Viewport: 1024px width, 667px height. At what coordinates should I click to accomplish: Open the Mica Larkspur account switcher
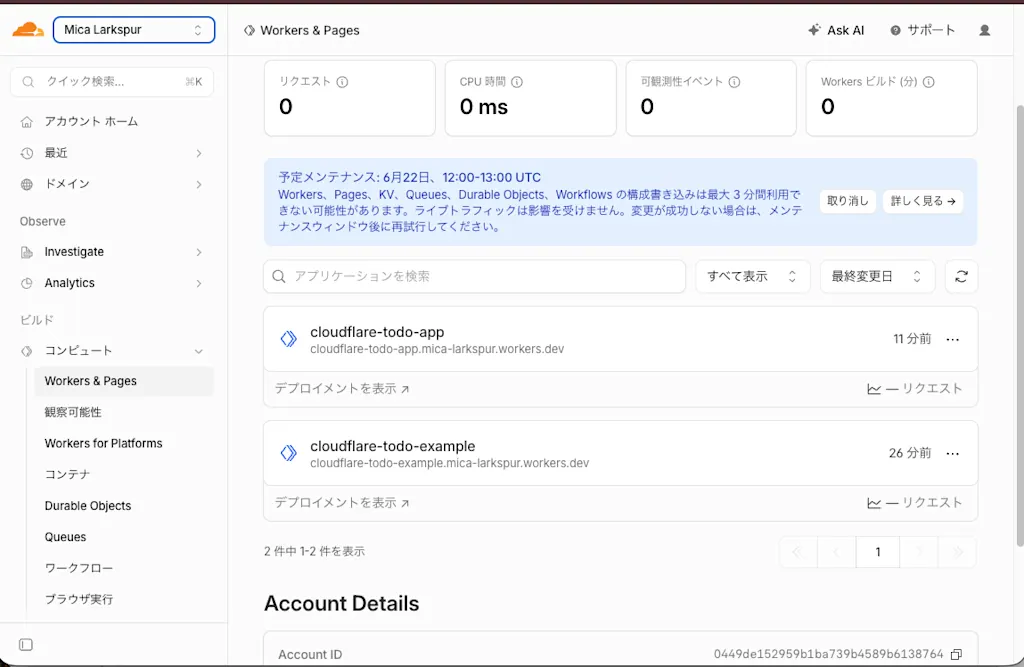[x=134, y=30]
